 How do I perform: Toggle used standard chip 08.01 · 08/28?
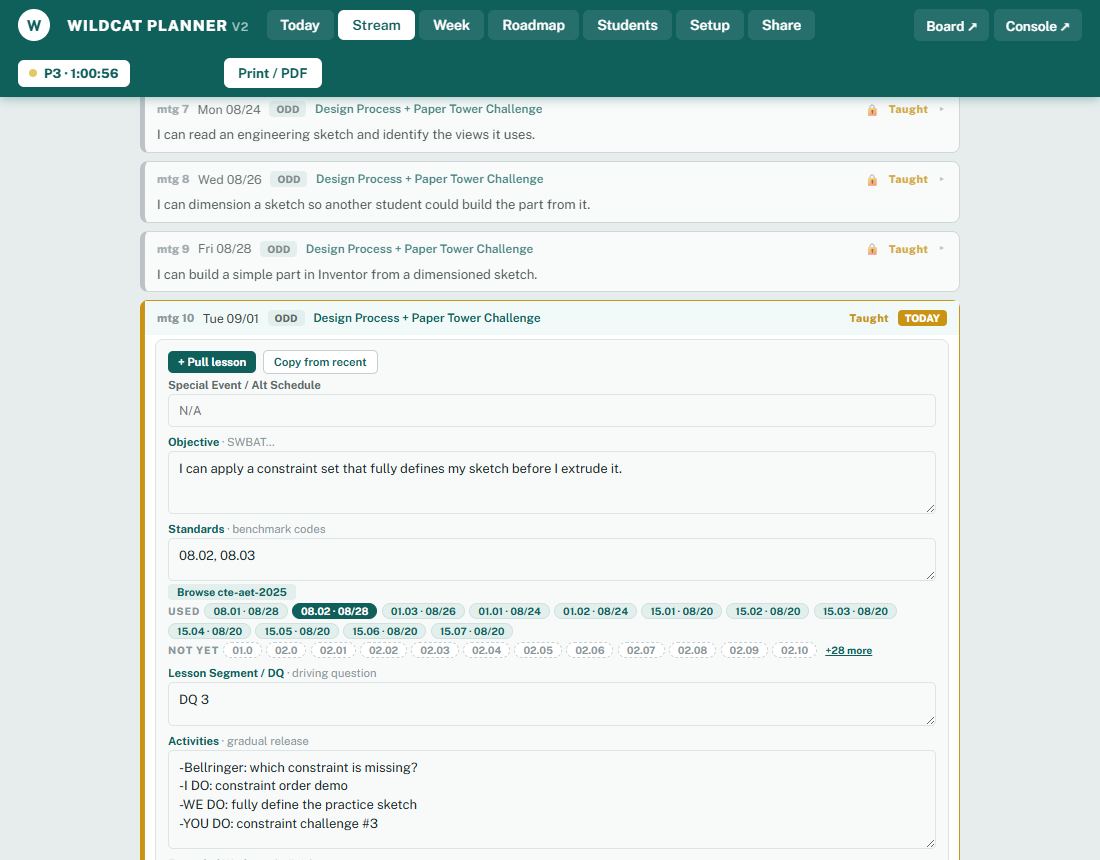click(x=246, y=611)
